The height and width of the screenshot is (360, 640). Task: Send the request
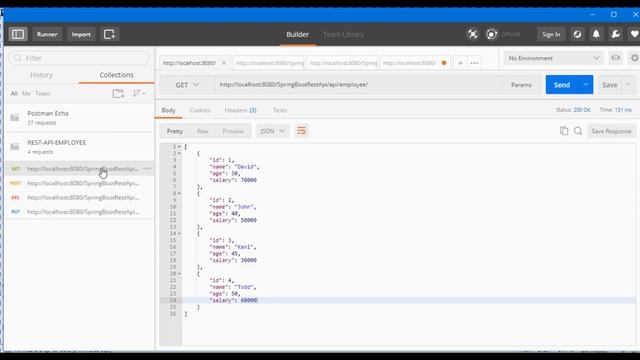[562, 85]
